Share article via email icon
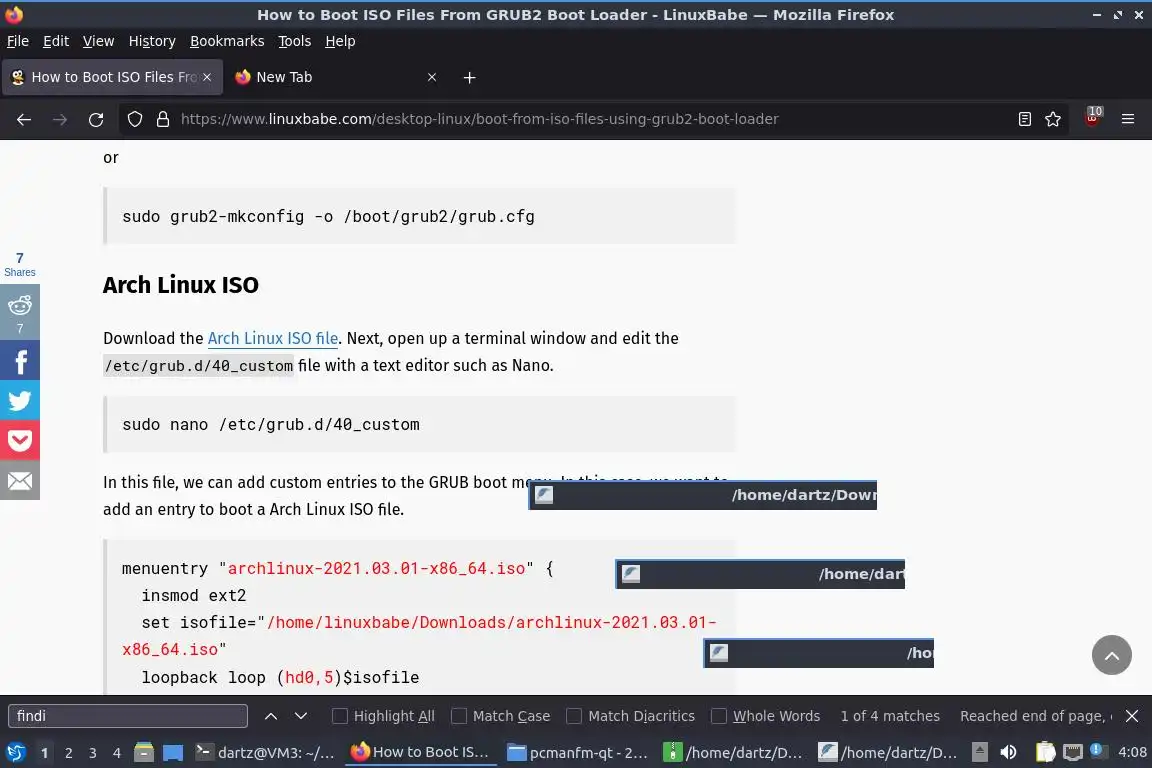 pyautogui.click(x=20, y=481)
